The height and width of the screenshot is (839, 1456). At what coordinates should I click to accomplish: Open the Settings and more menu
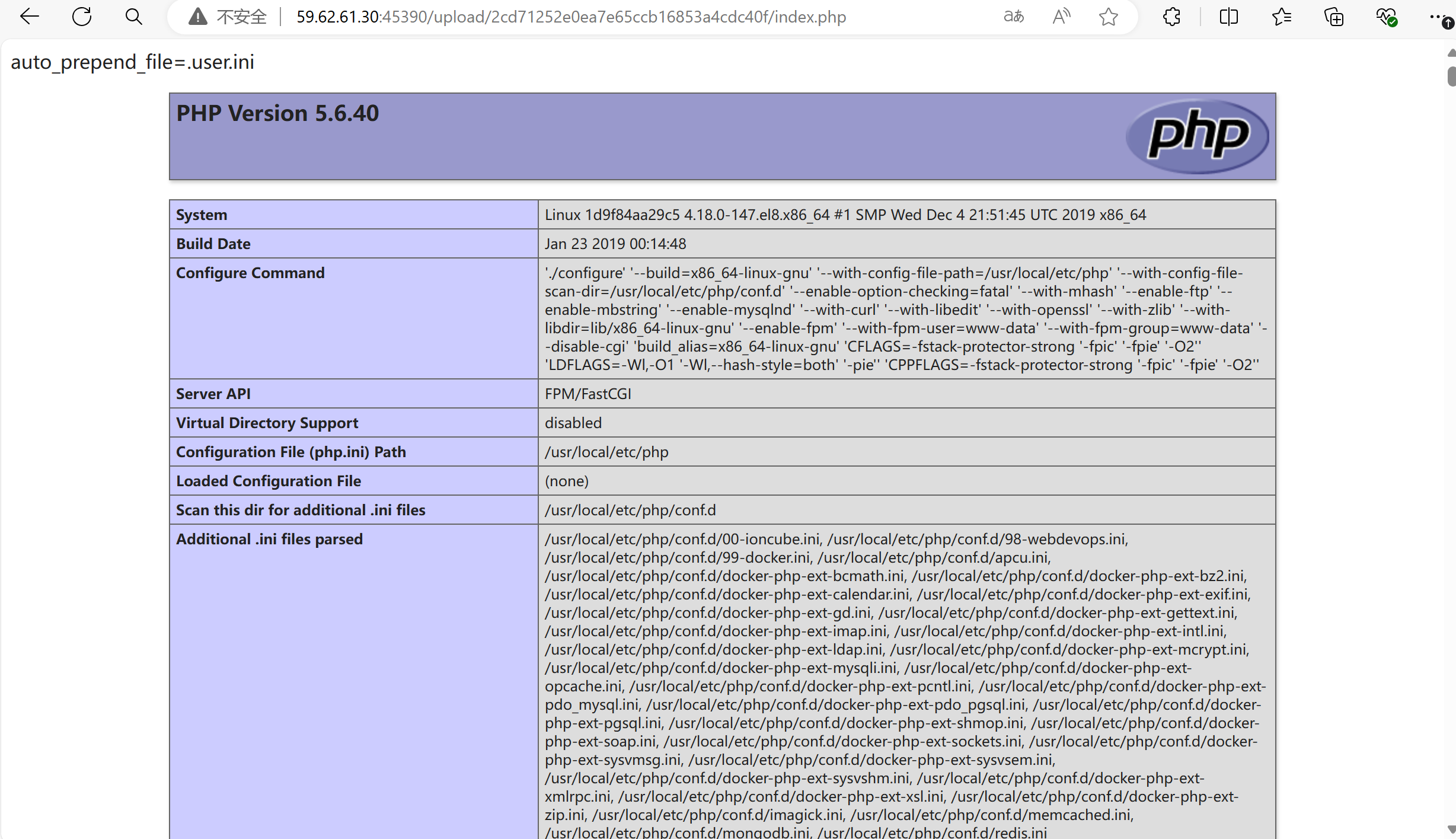coord(1437,17)
